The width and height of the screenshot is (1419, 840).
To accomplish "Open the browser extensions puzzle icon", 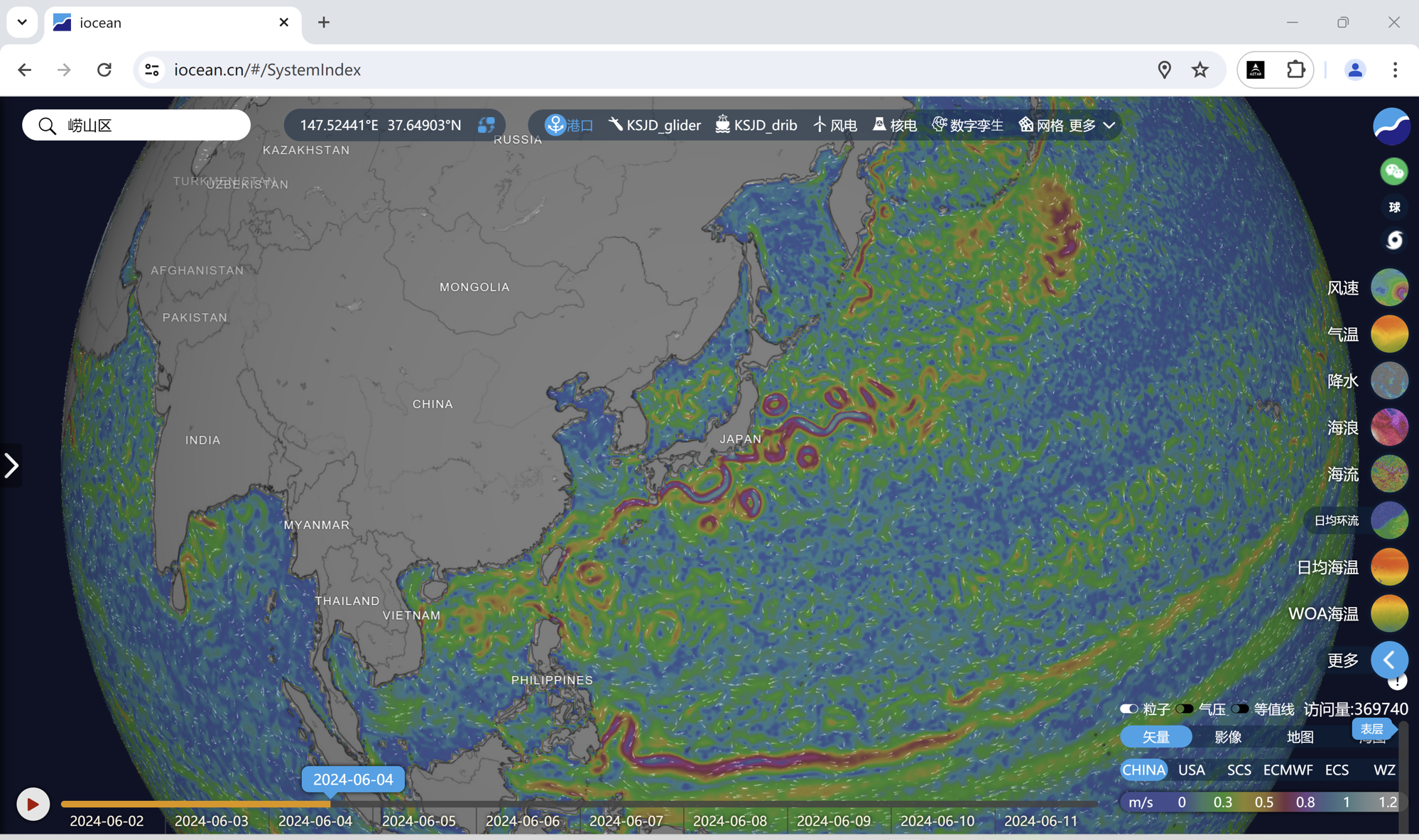I will pos(1295,70).
